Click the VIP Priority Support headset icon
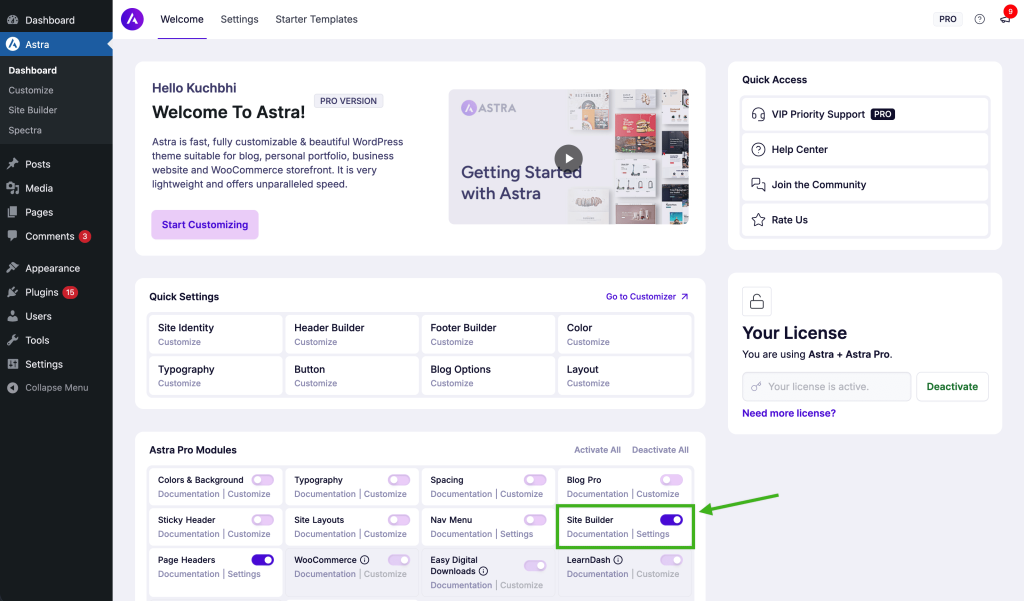The width and height of the screenshot is (1024, 601). pyautogui.click(x=758, y=113)
